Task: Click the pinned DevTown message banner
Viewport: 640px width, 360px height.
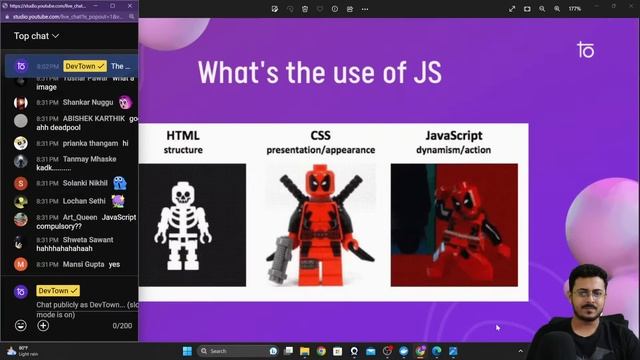Action: pyautogui.click(x=71, y=66)
